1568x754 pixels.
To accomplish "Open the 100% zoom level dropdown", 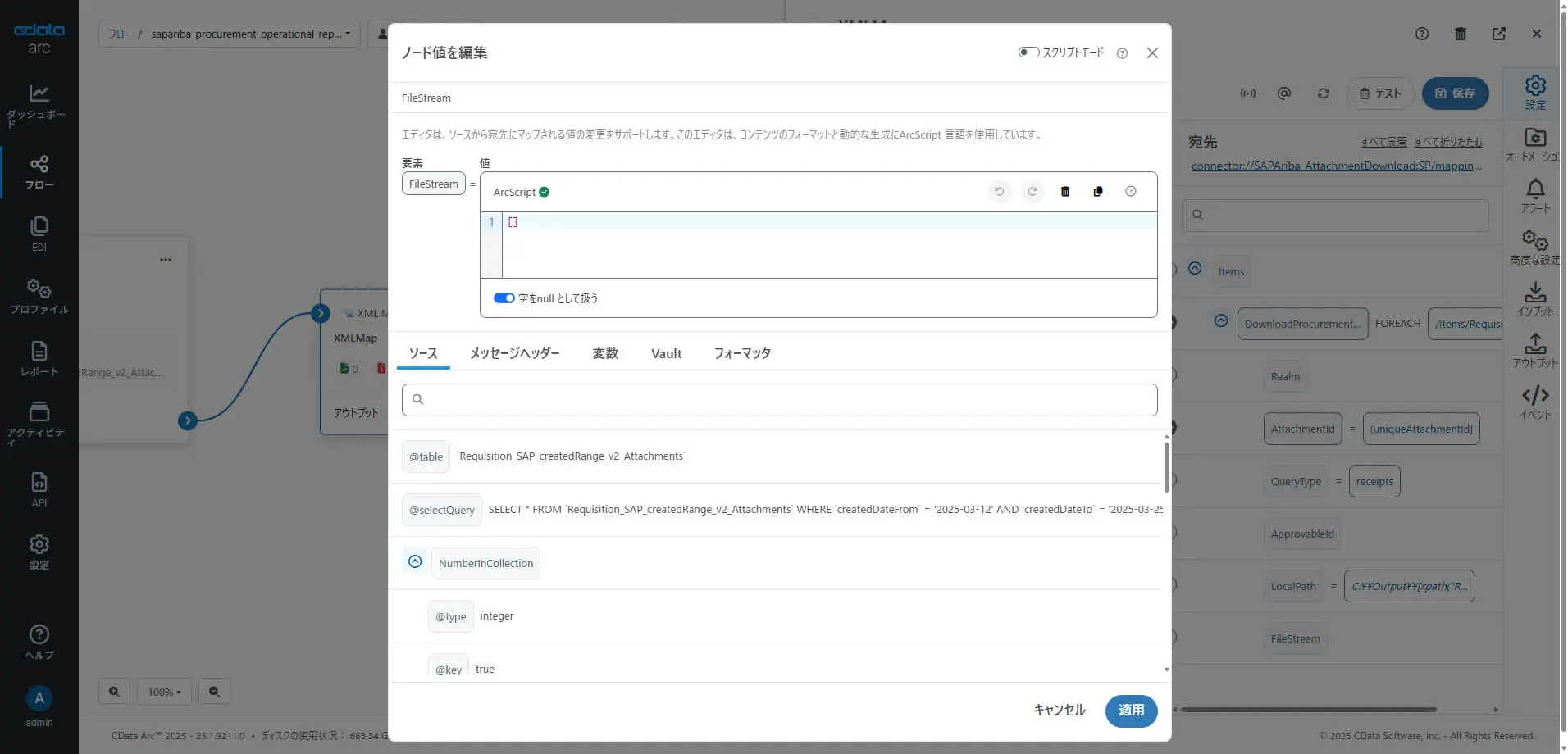I will tap(164, 692).
